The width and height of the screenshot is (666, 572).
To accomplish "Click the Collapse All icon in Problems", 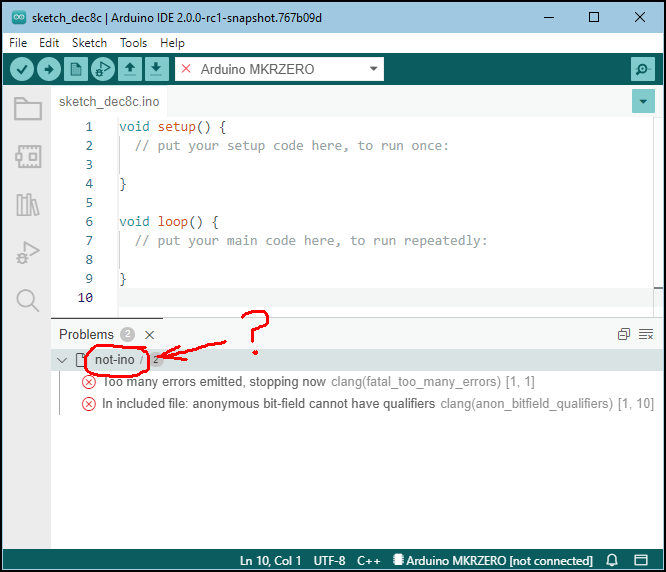I will (624, 334).
